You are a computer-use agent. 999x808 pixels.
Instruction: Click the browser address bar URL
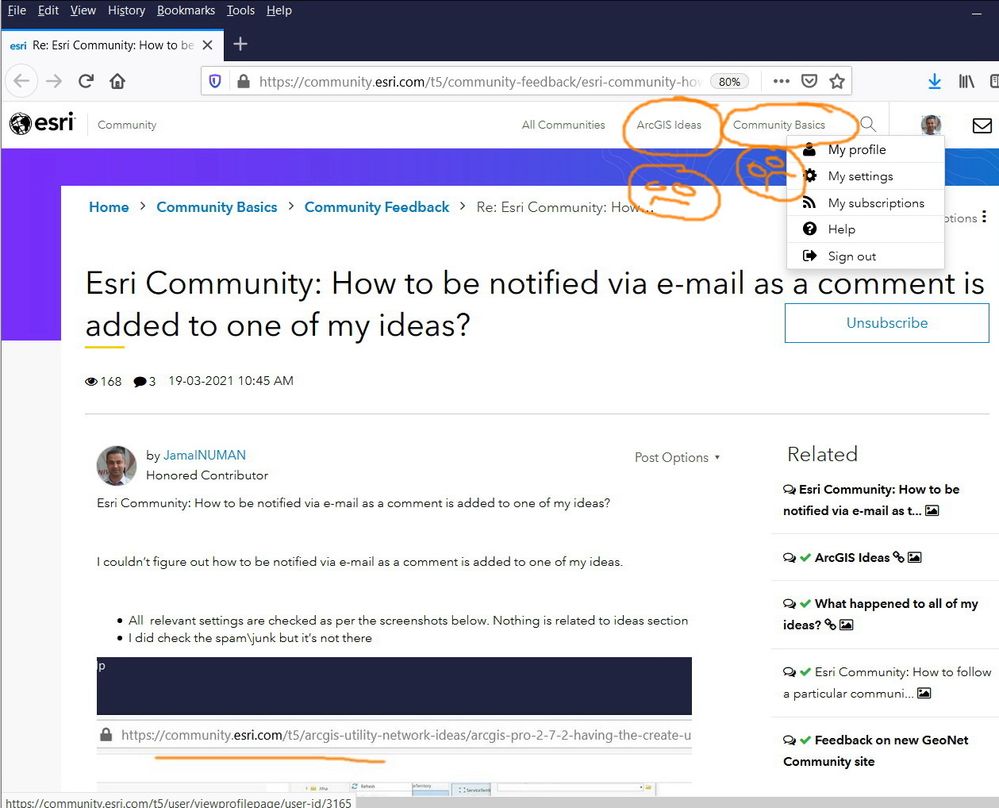pos(479,82)
